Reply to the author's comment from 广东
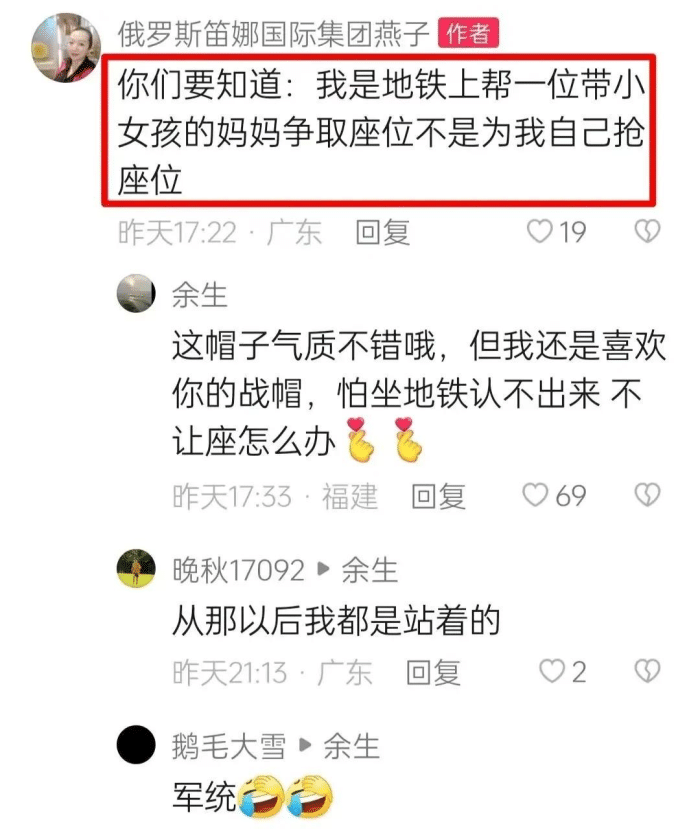700x829 pixels. point(383,233)
